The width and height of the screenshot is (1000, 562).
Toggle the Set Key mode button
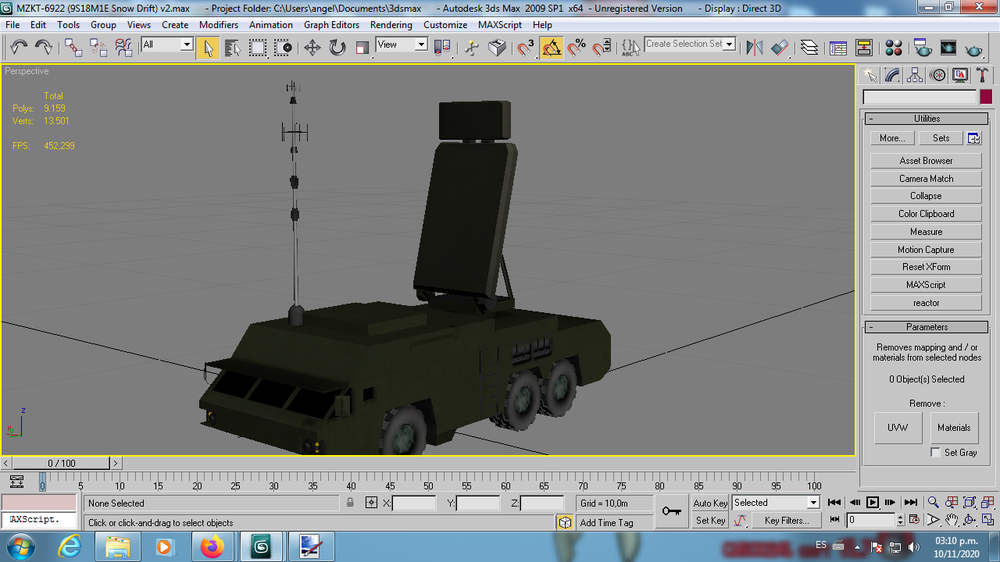click(x=710, y=521)
